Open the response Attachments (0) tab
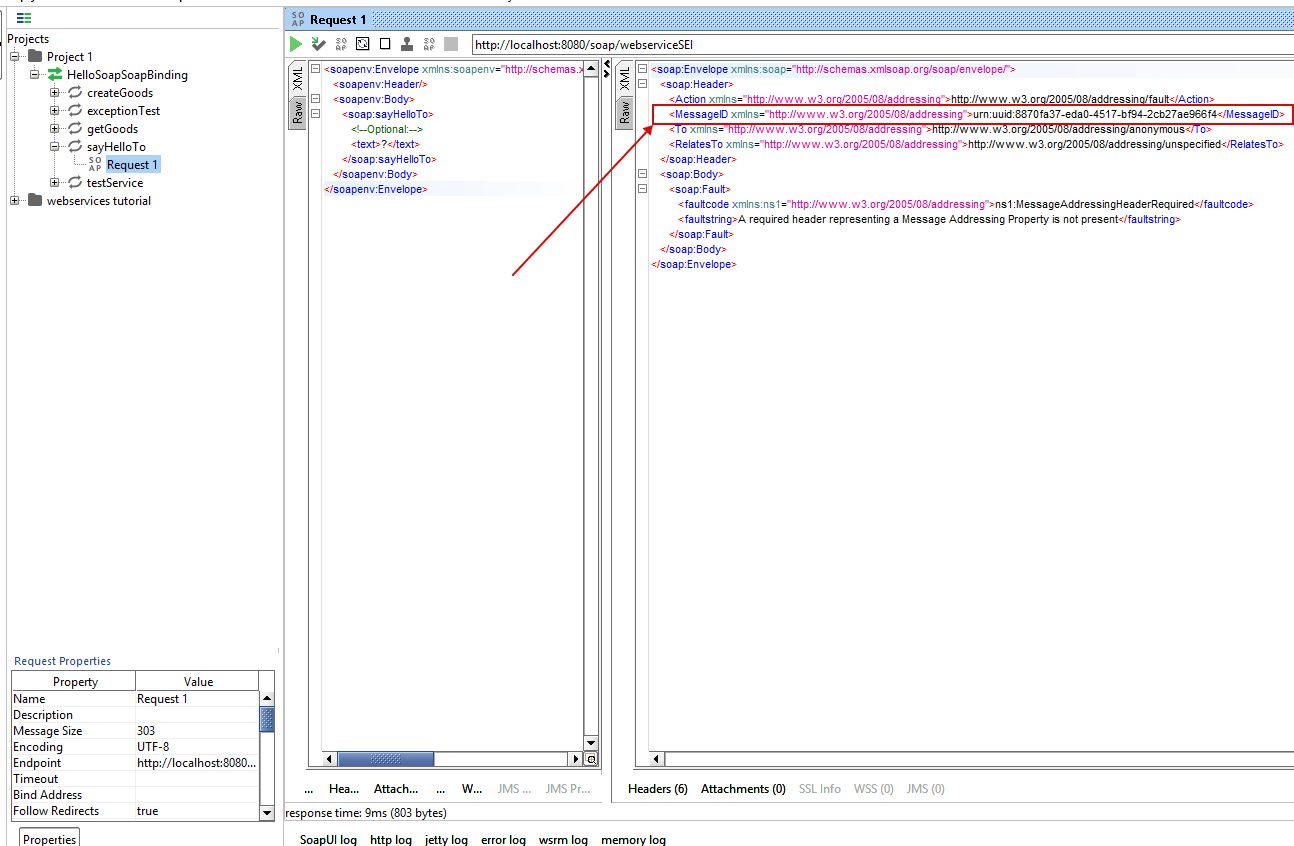1294x846 pixels. click(x=743, y=789)
